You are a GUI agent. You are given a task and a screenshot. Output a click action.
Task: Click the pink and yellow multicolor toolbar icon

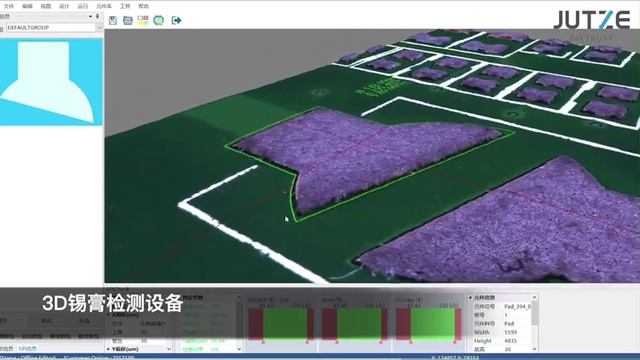[x=143, y=20]
